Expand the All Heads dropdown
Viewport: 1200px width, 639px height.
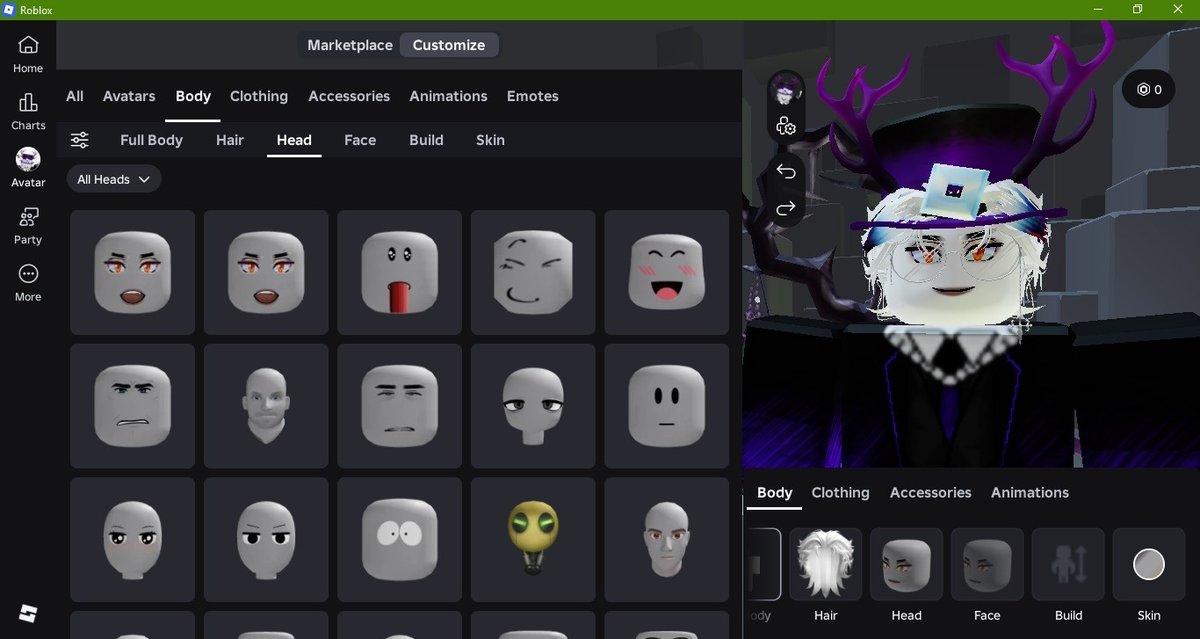point(114,179)
